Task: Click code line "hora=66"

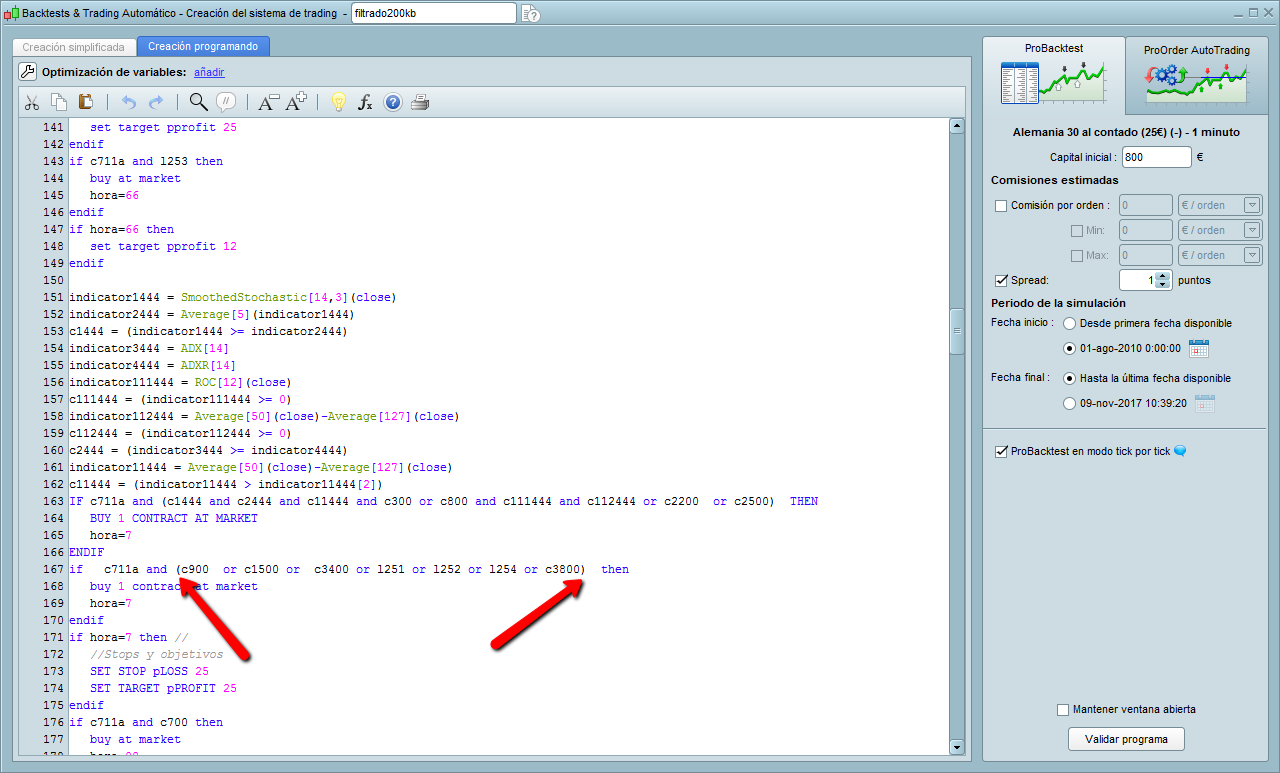Action: pyautogui.click(x=114, y=195)
